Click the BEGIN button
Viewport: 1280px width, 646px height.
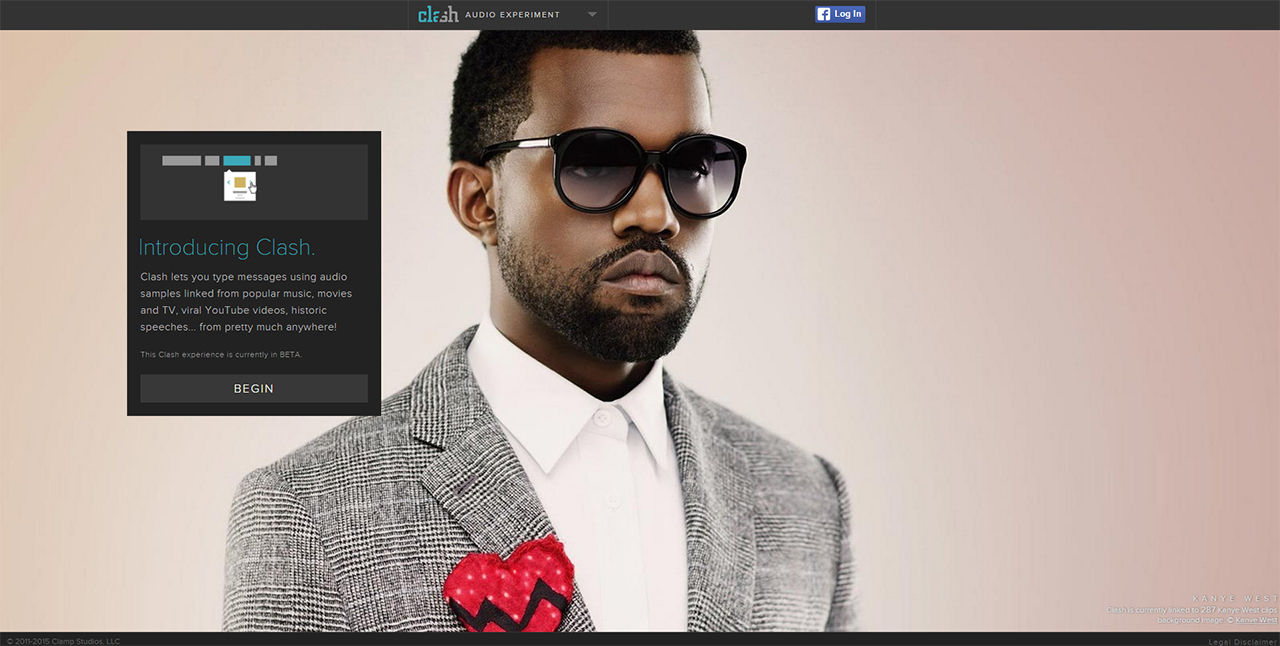tap(254, 388)
